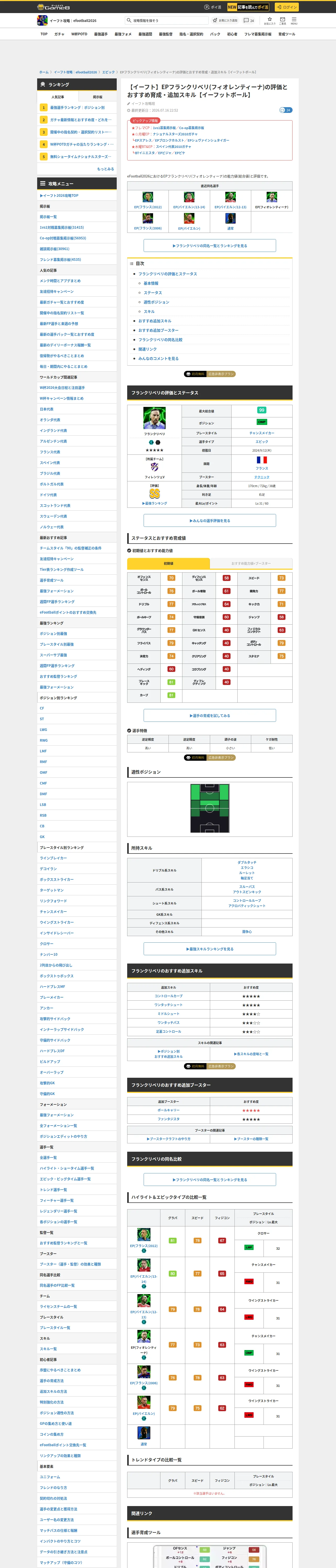Click the article comment bubble showing 24
This screenshot has height=1568, width=336.
click(x=285, y=110)
